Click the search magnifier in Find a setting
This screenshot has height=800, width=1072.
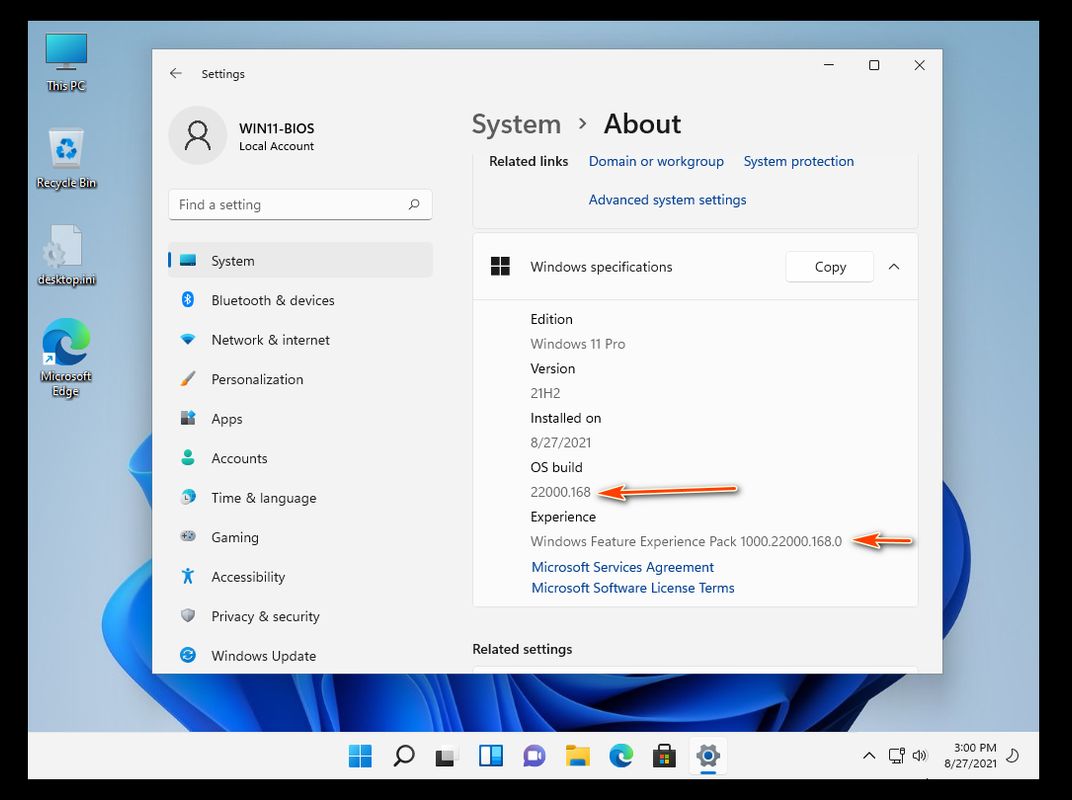[x=414, y=204]
